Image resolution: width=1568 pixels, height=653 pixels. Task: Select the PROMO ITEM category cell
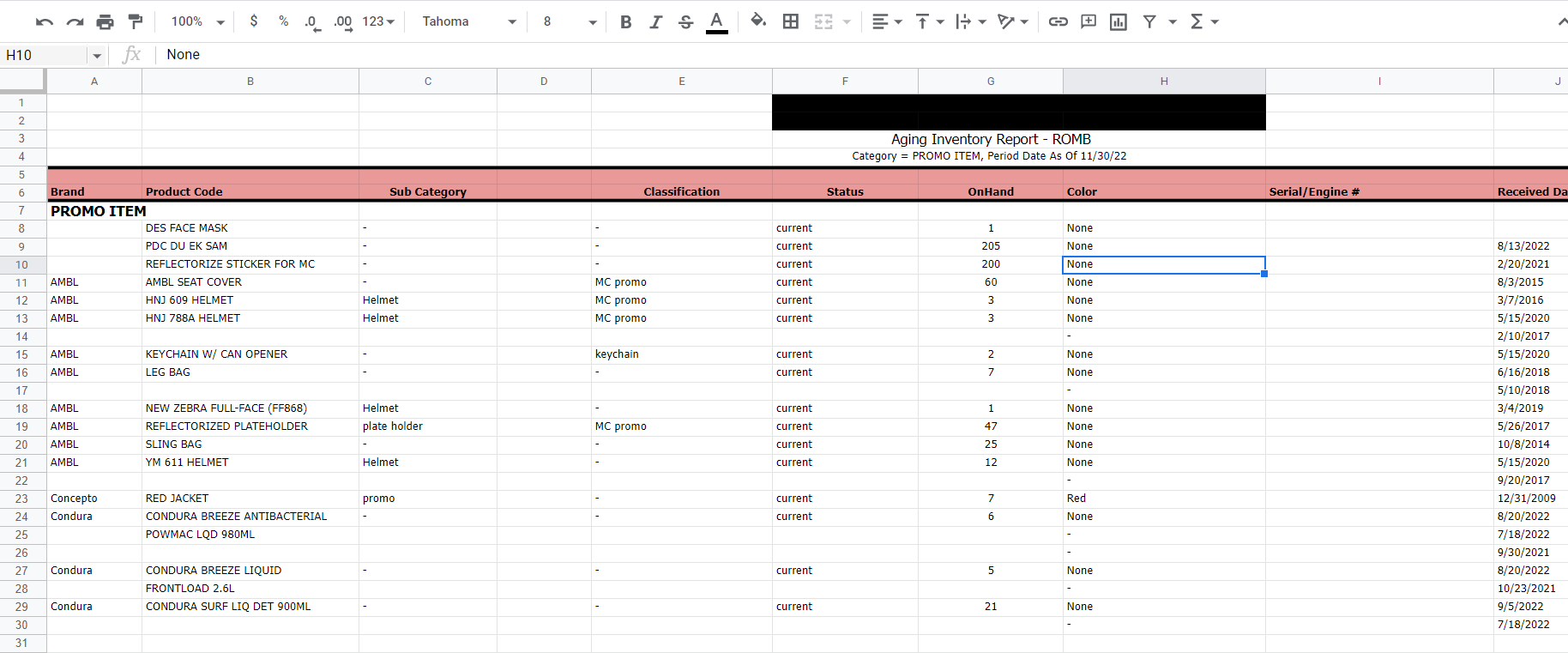coord(99,211)
